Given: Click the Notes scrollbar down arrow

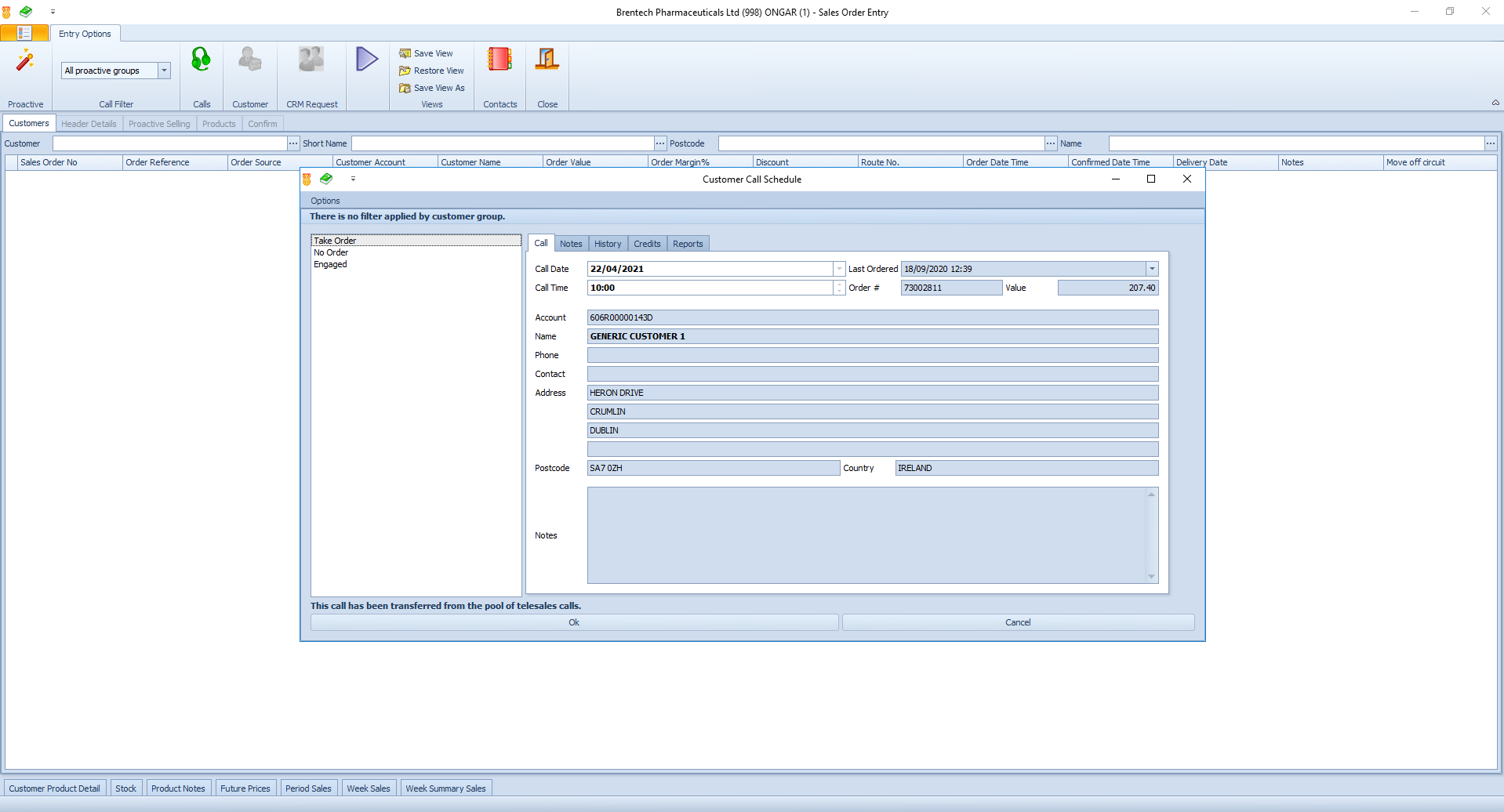Looking at the screenshot, I should tap(1151, 577).
